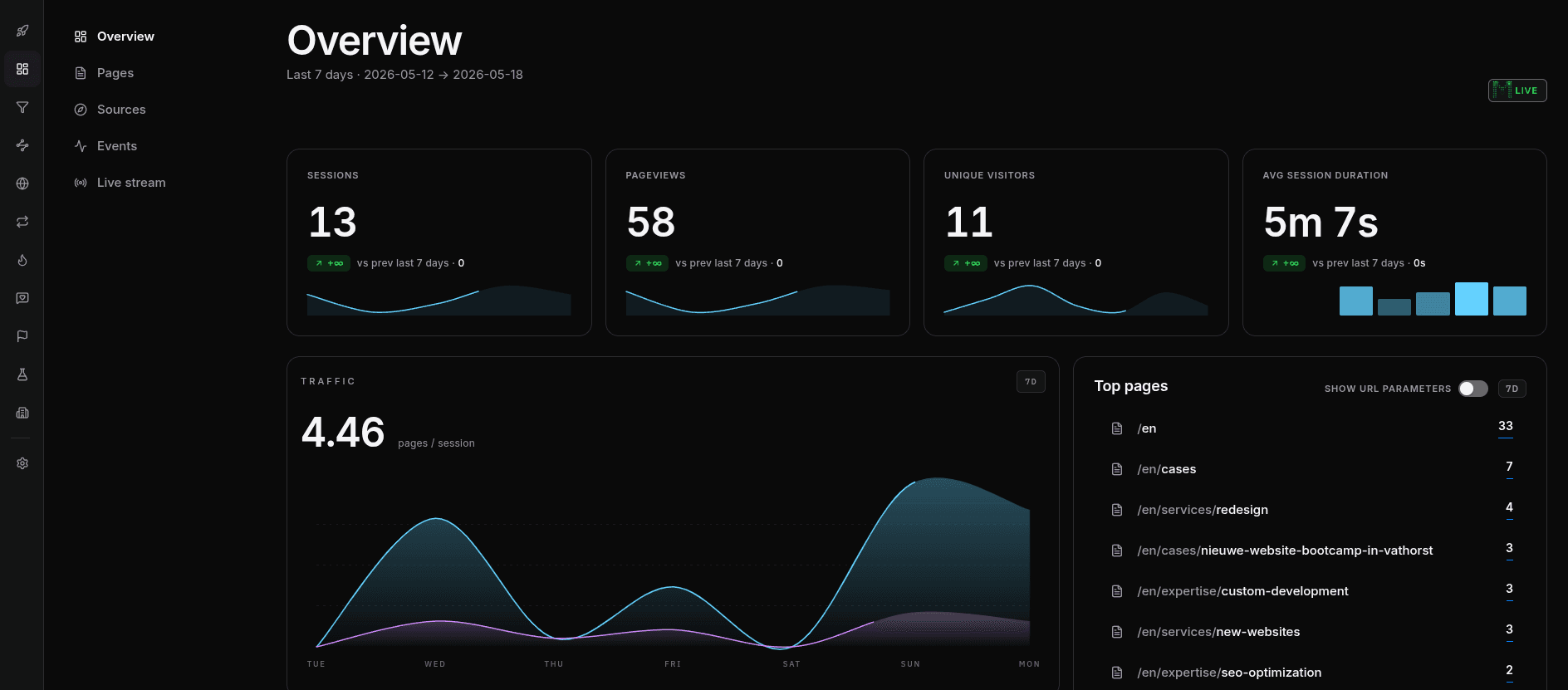Click the Unique Visitors card showing 11
This screenshot has height=690, width=1568.
pyautogui.click(x=1076, y=242)
